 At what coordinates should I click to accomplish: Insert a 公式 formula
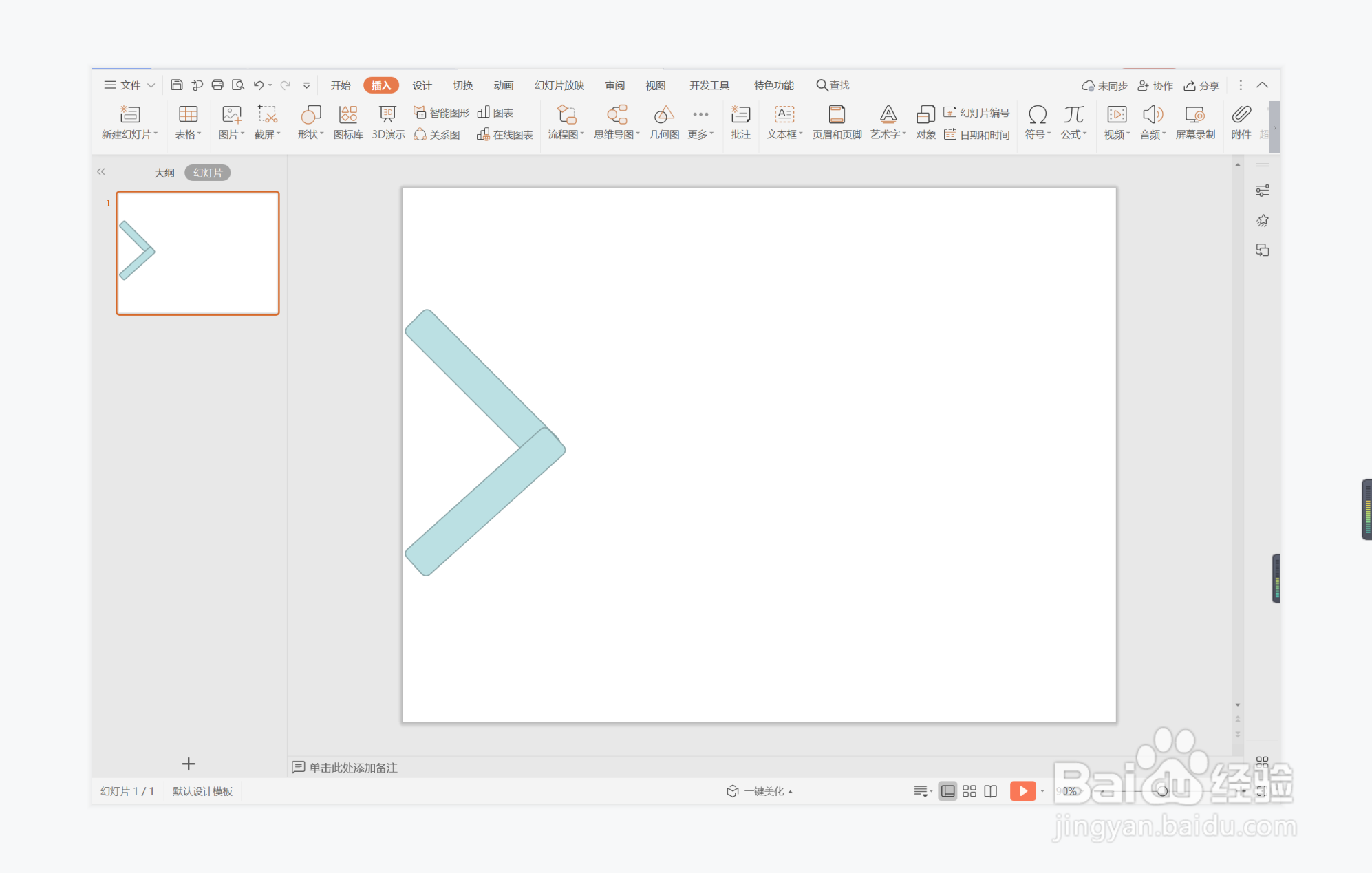click(1073, 122)
